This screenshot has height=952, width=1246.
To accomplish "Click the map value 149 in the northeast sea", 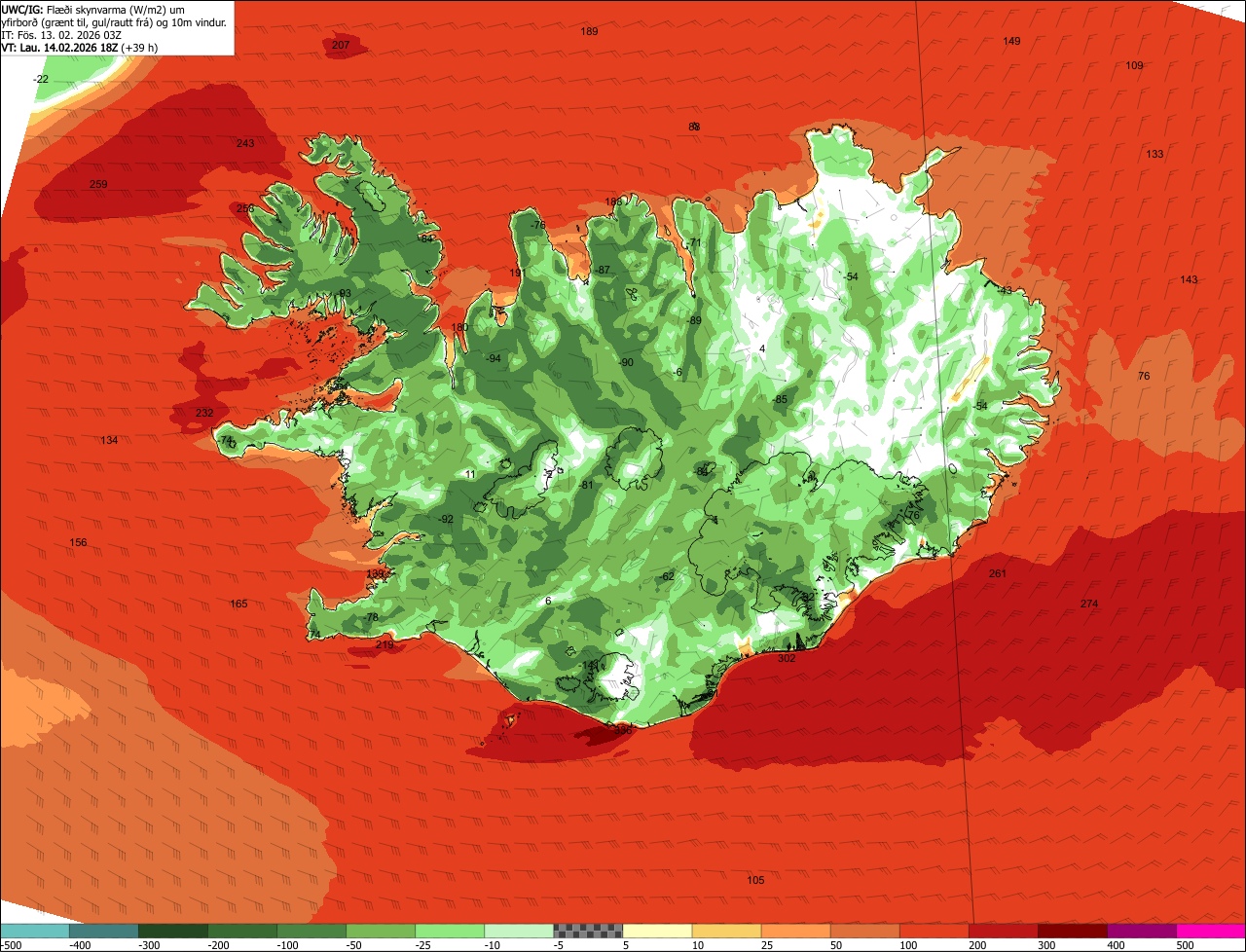I will (x=1011, y=41).
